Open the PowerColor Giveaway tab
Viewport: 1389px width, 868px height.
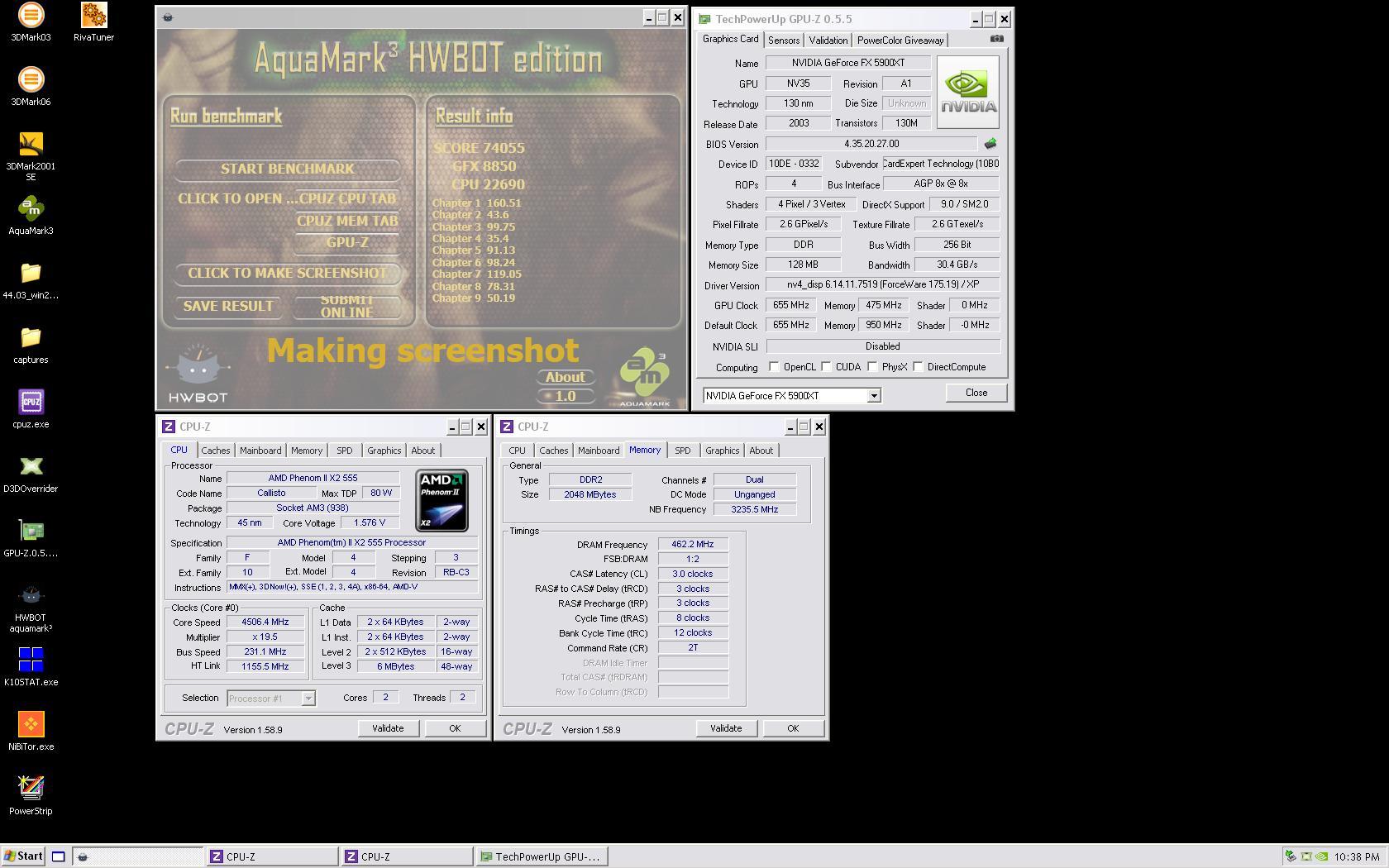coord(900,41)
